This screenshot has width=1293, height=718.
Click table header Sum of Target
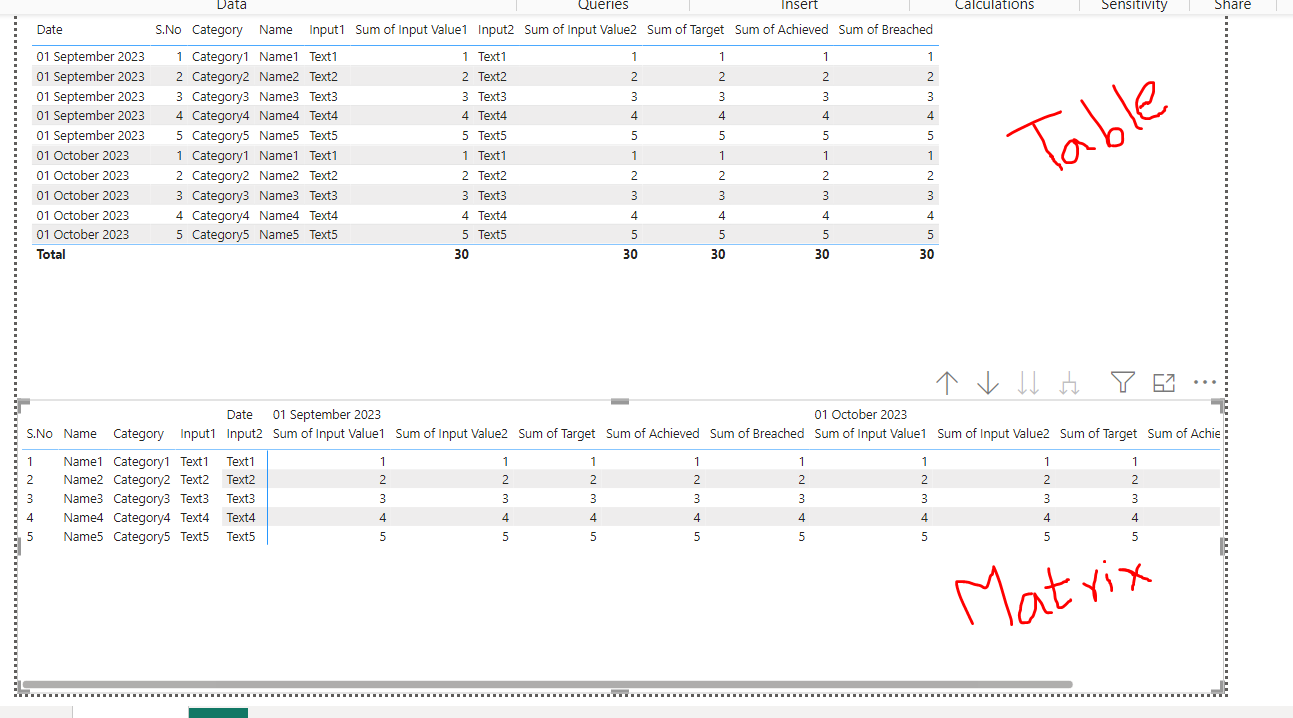point(686,30)
